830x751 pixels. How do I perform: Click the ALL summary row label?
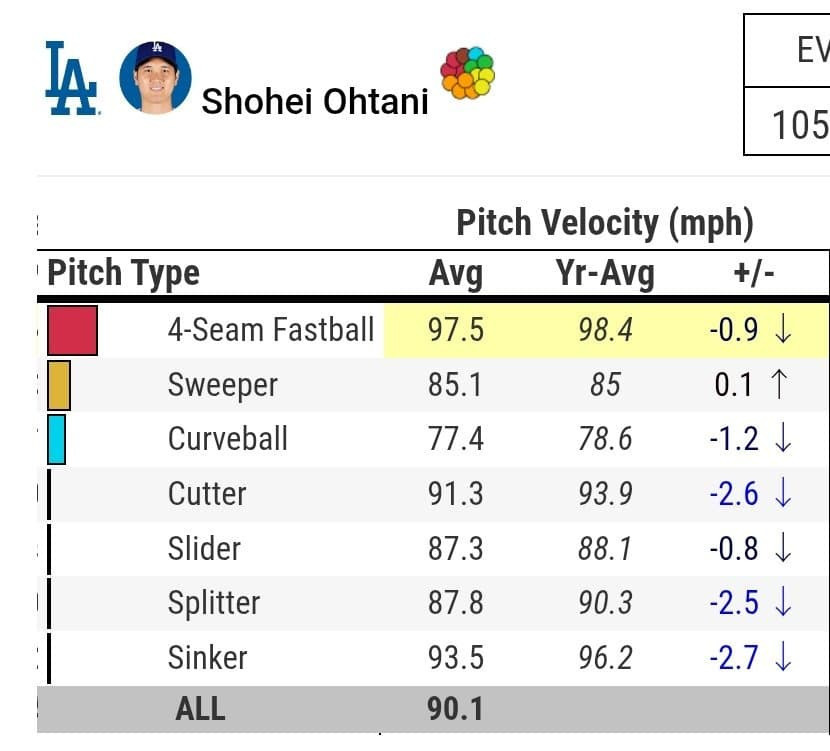(200, 709)
